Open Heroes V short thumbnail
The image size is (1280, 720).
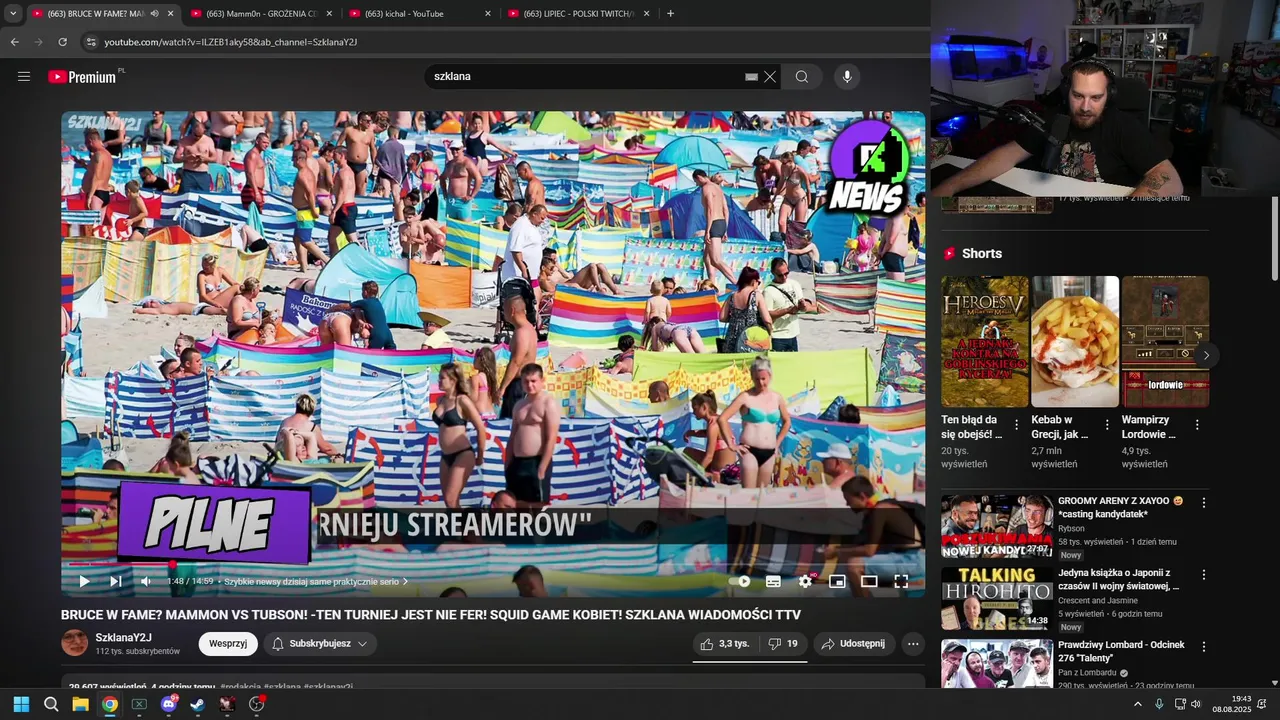(985, 342)
